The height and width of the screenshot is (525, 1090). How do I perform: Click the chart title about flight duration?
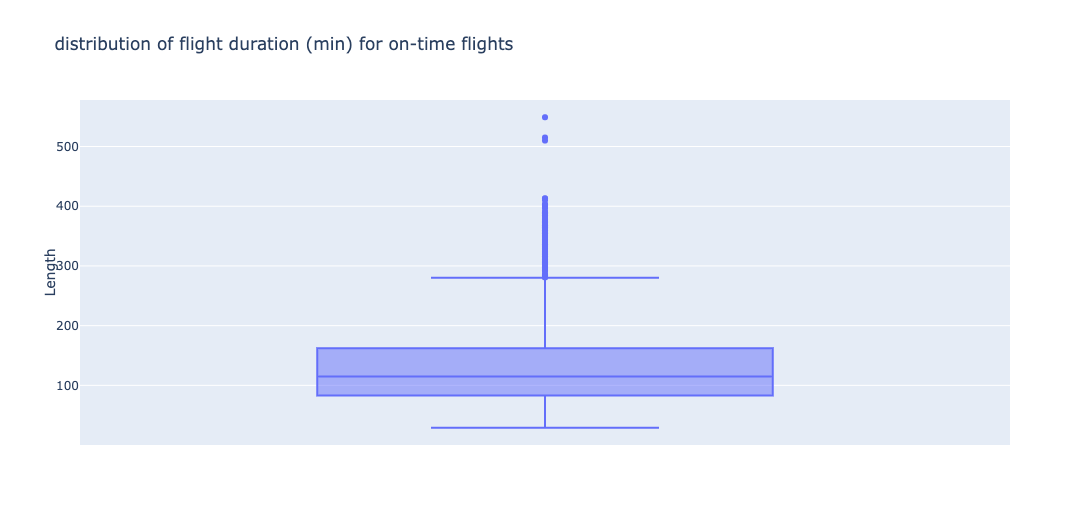click(284, 45)
